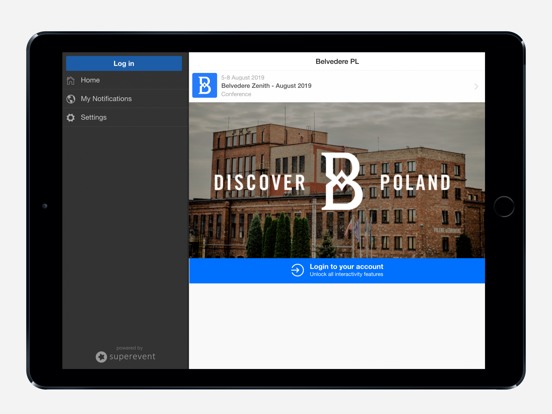Click the login arrow circle icon

[297, 270]
